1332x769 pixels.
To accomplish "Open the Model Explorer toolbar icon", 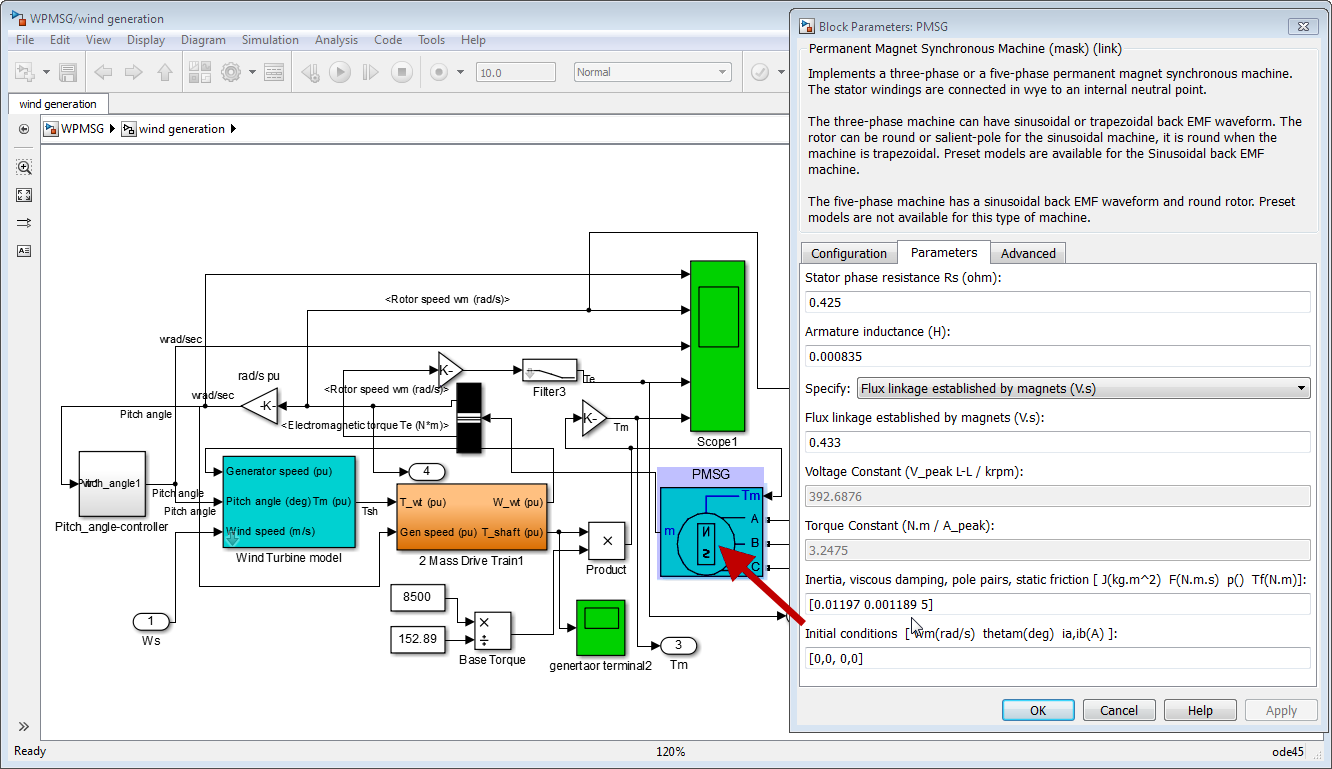I will [x=274, y=72].
